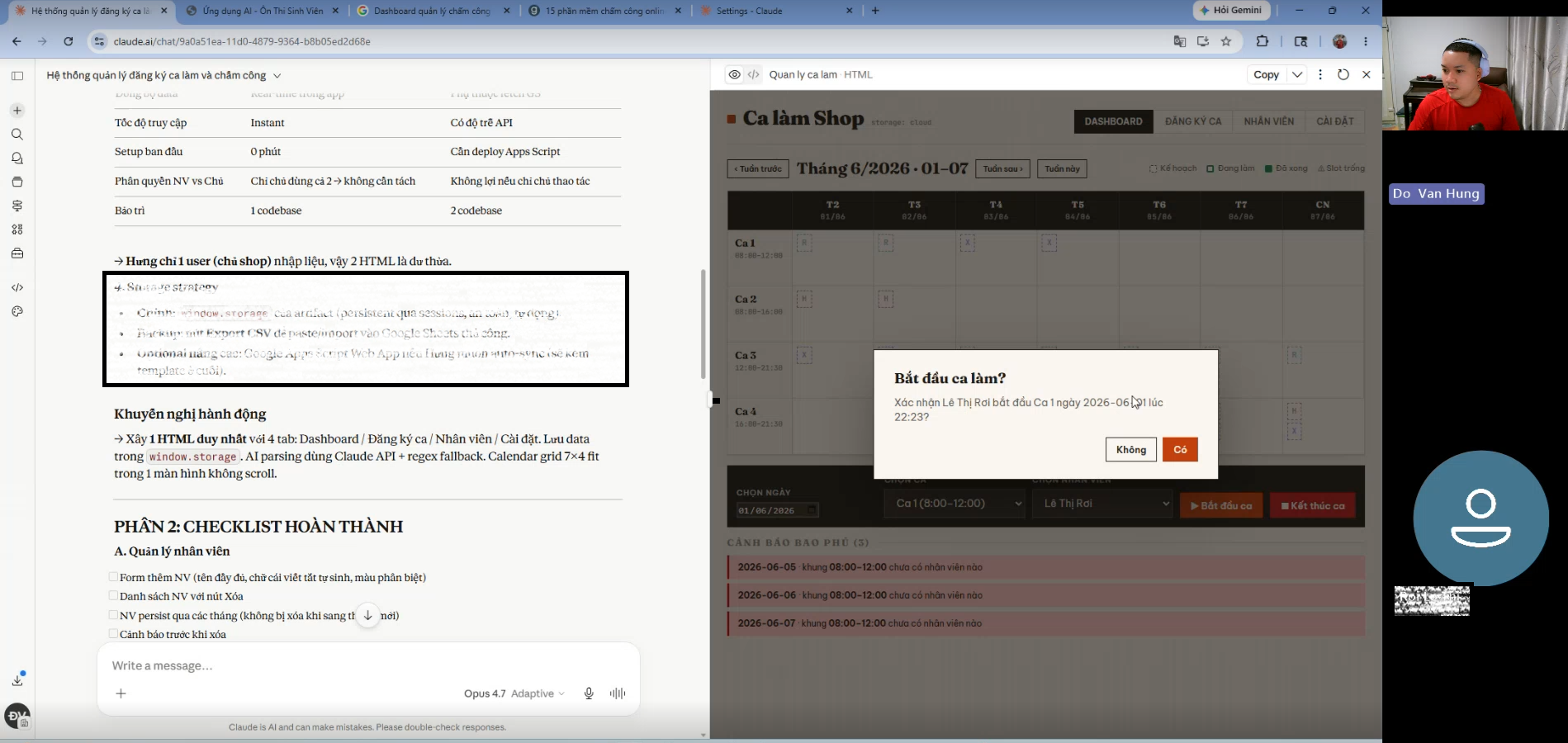Tick the 'Danh sách NV với nút Xóa' checkbox
This screenshot has height=743, width=1568.
coord(113,595)
